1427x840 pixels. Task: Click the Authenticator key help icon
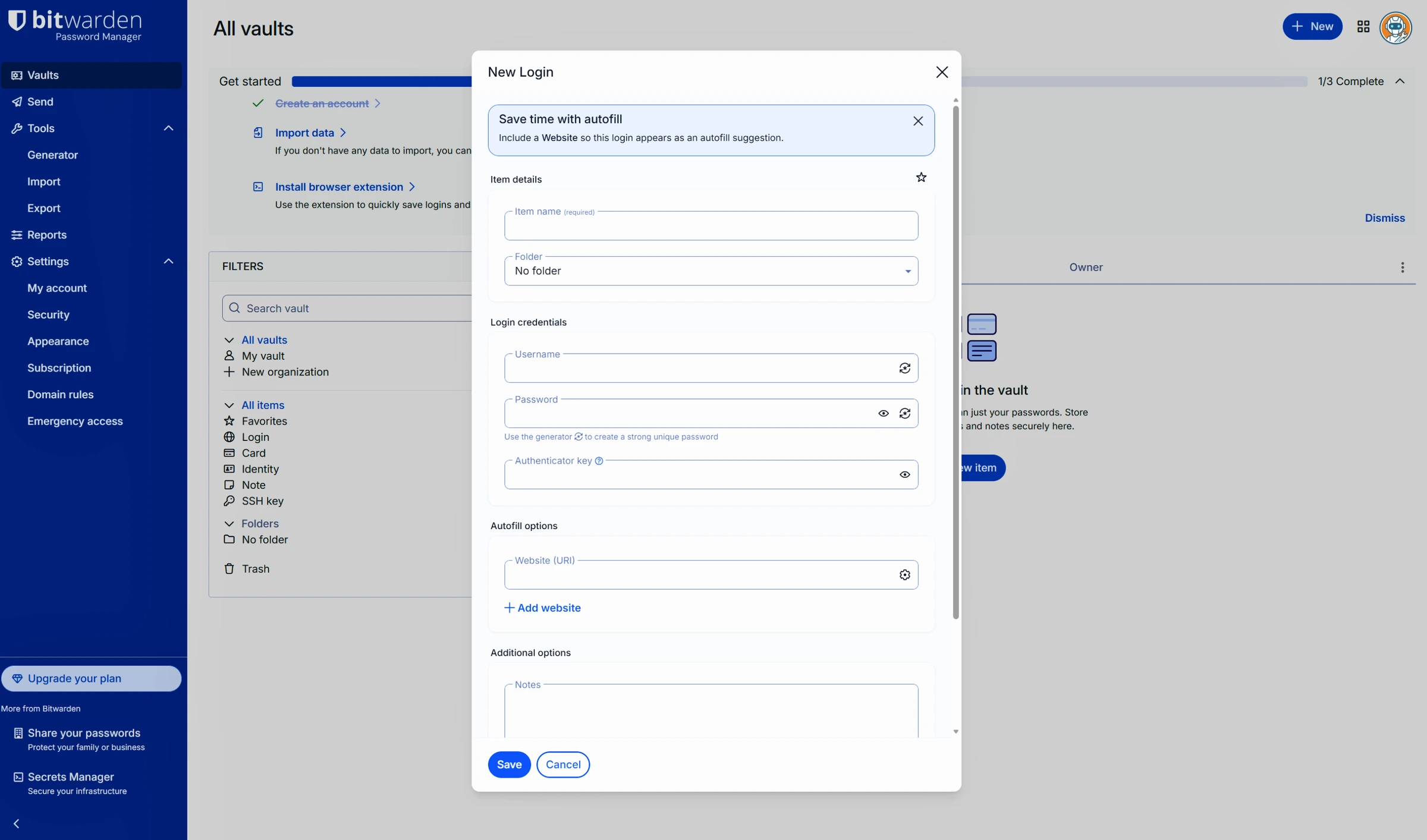coord(599,460)
